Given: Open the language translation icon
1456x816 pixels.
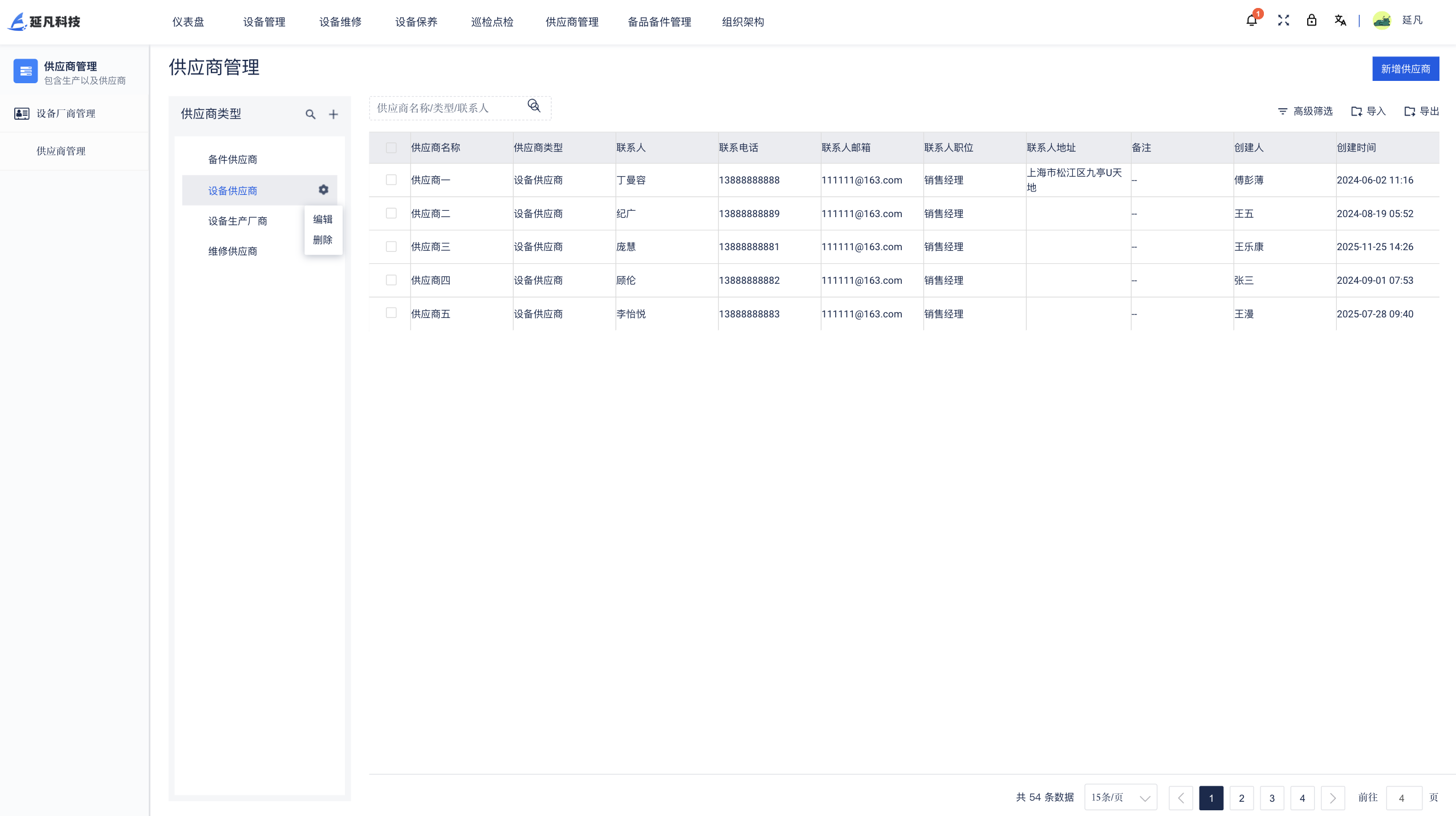Looking at the screenshot, I should tap(1340, 21).
